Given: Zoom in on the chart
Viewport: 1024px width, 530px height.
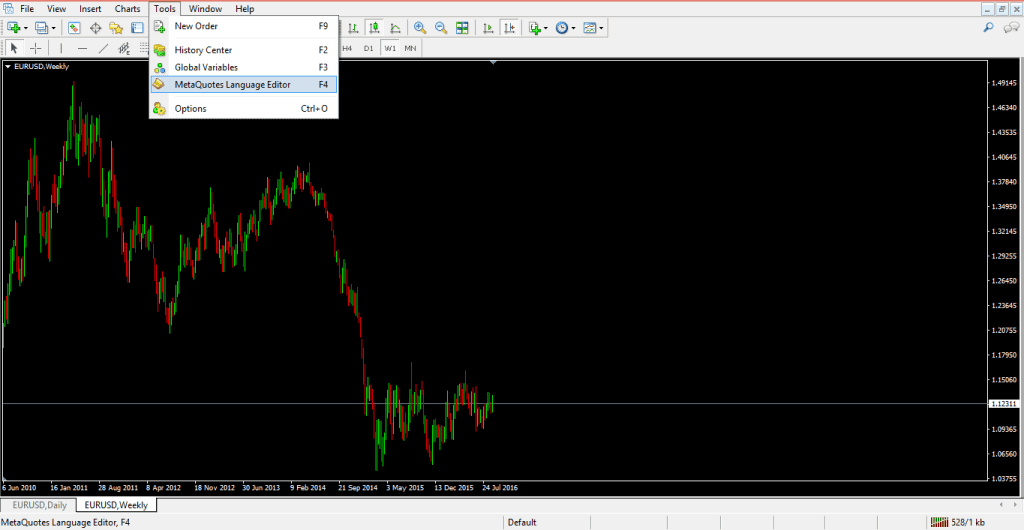Looking at the screenshot, I should coord(420,27).
